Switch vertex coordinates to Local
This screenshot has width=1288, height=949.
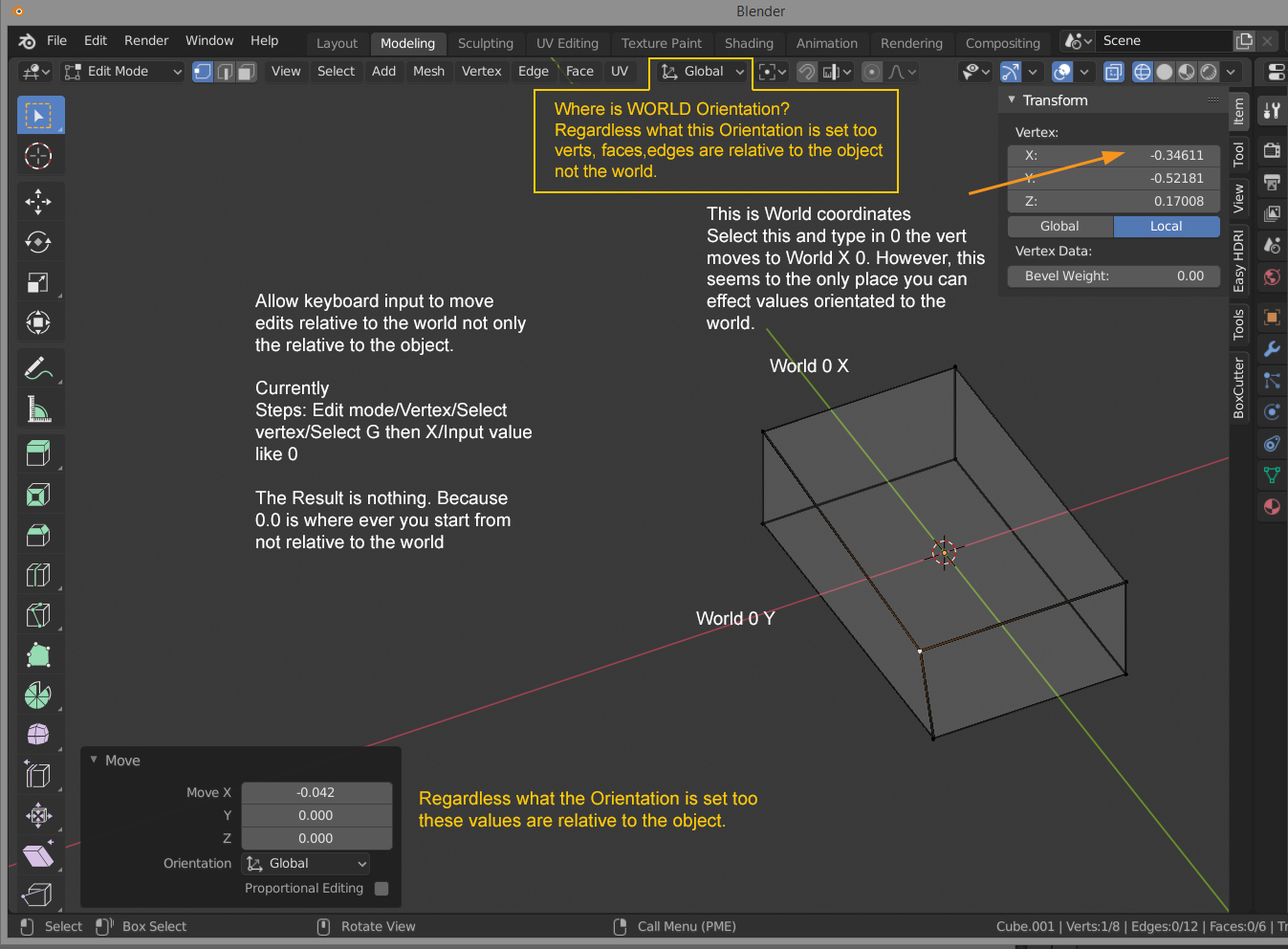[x=1167, y=227]
